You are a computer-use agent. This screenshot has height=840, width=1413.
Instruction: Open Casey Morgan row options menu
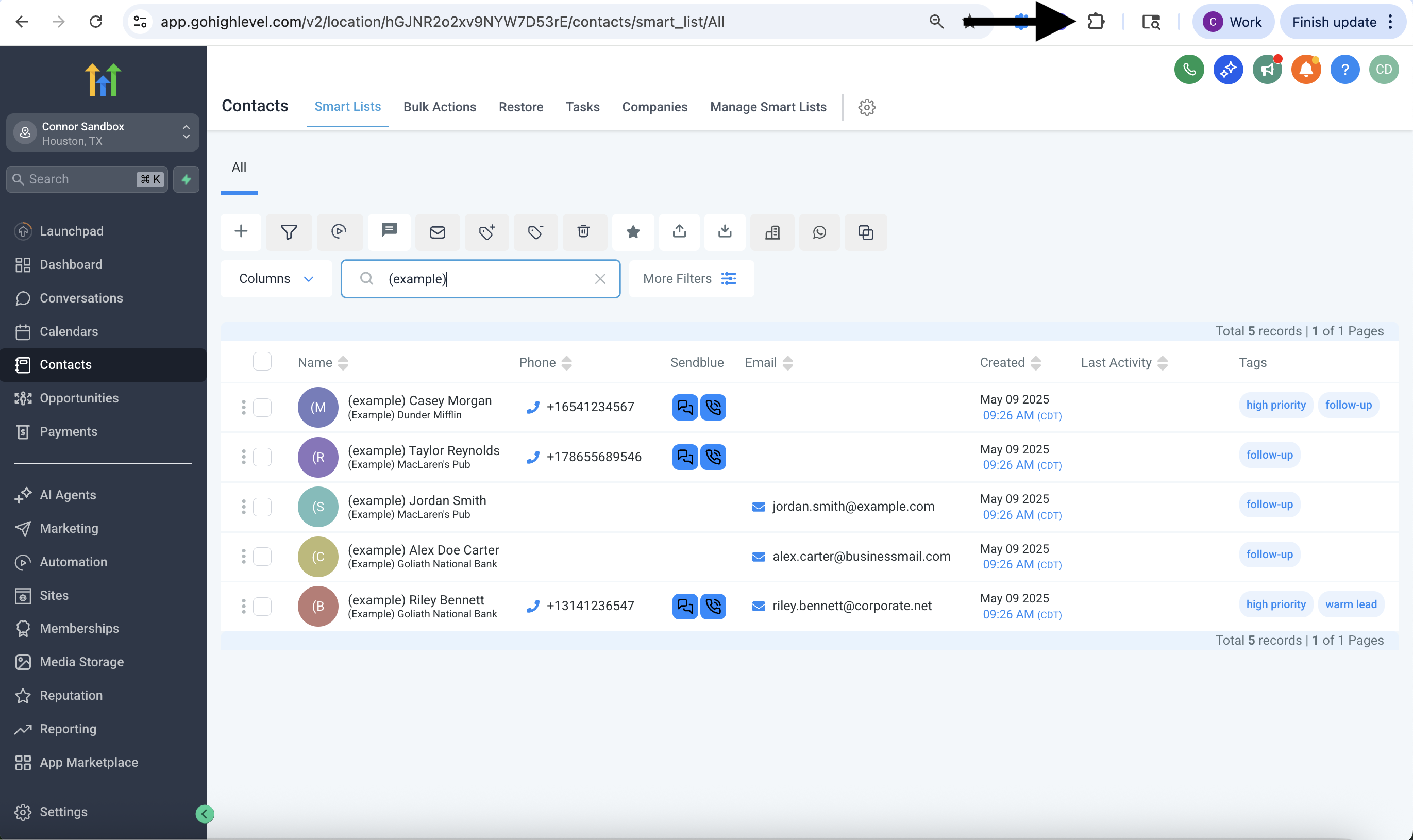(x=243, y=407)
